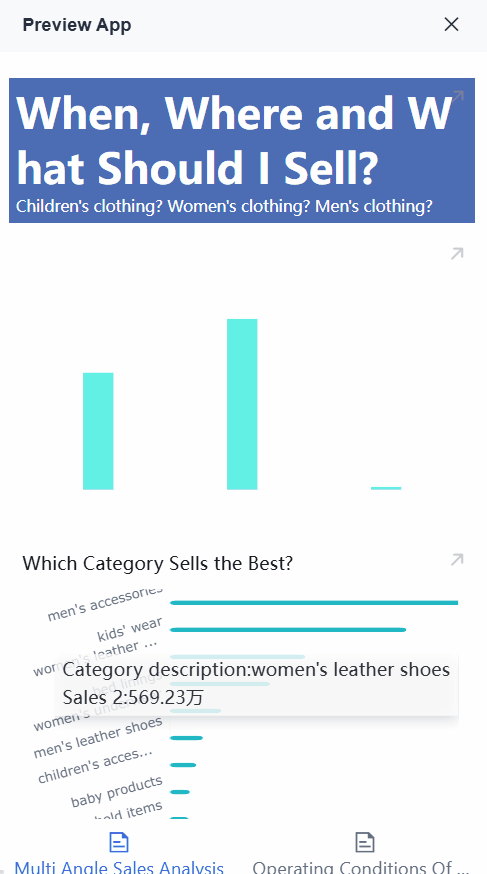This screenshot has height=874, width=487.
Task: Select the kids' wear axis label
Action: [x=130, y=630]
